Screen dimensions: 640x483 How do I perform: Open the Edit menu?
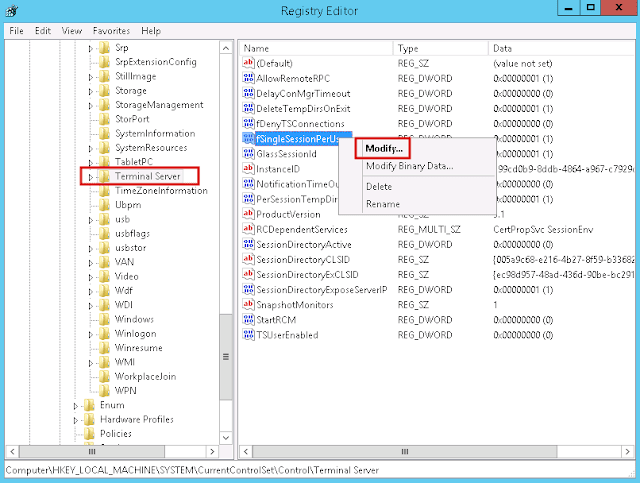point(42,31)
